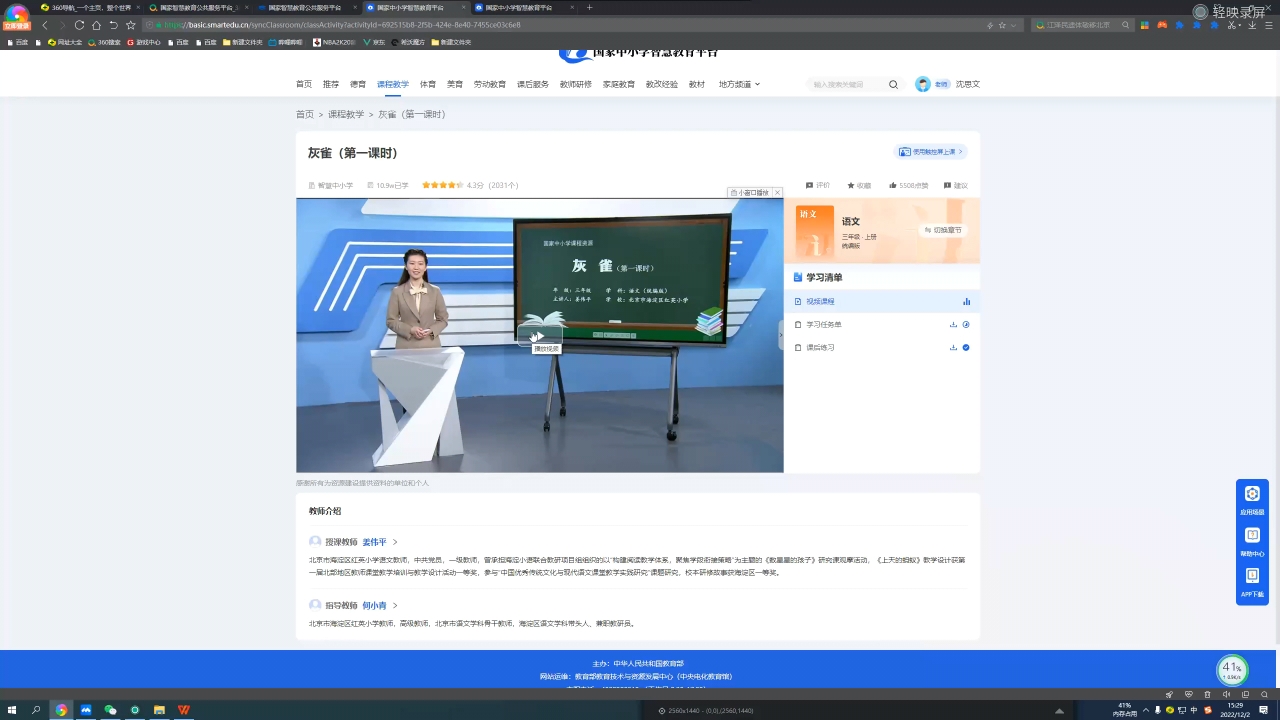Open 帮助中心 from floating sidebar
Screen dimensions: 1280x720
[1252, 541]
